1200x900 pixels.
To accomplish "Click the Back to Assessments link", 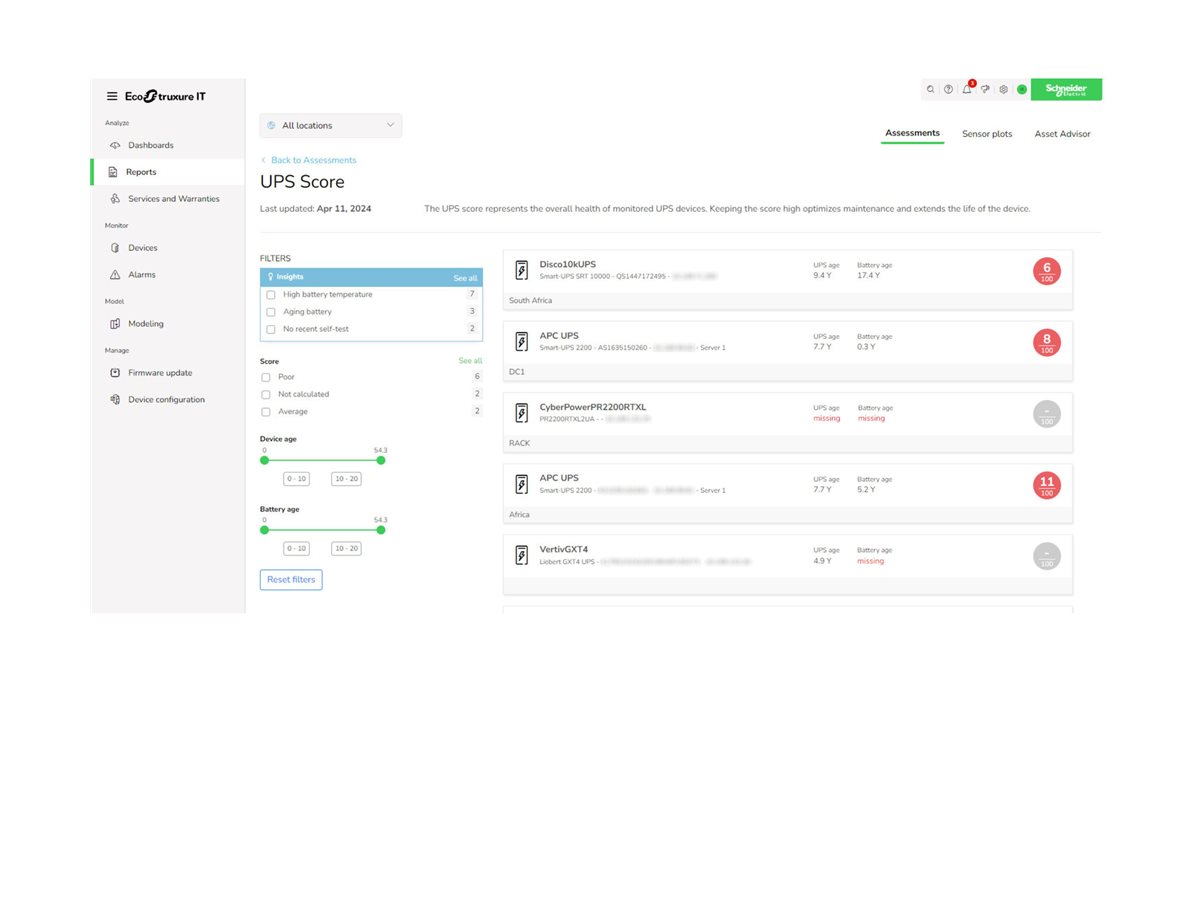I will pyautogui.click(x=308, y=159).
